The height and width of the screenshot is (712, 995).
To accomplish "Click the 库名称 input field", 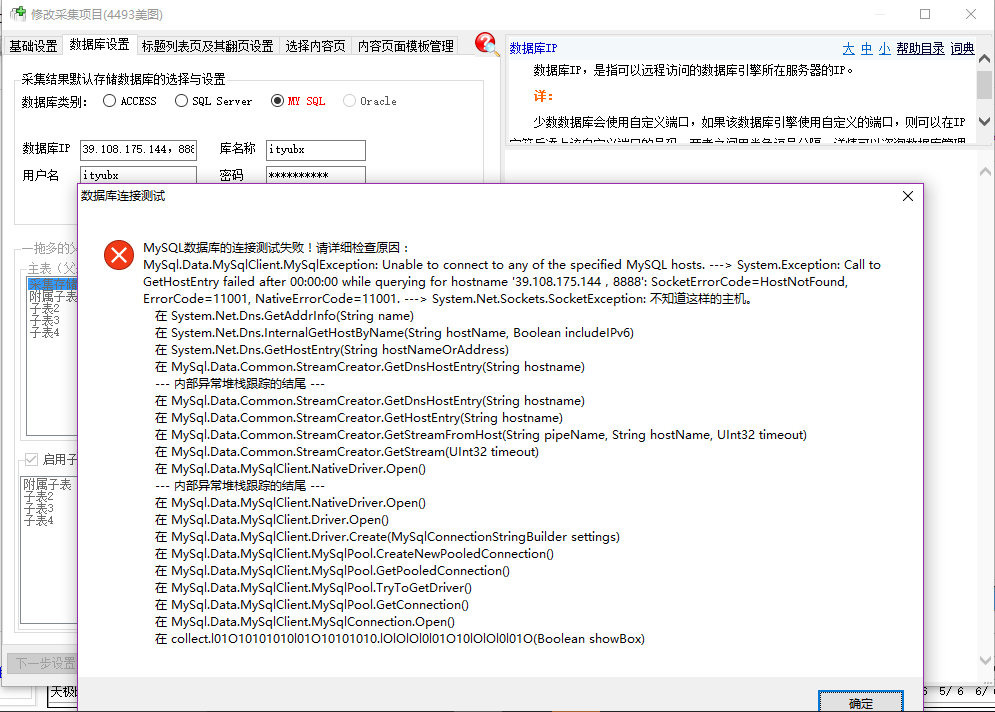I will point(315,150).
